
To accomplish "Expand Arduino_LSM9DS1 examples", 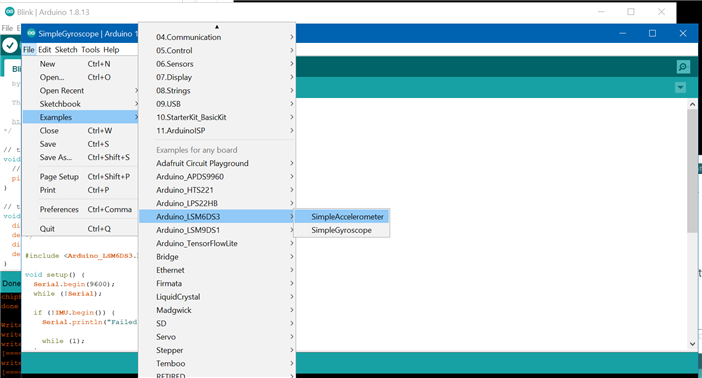I will click(217, 230).
